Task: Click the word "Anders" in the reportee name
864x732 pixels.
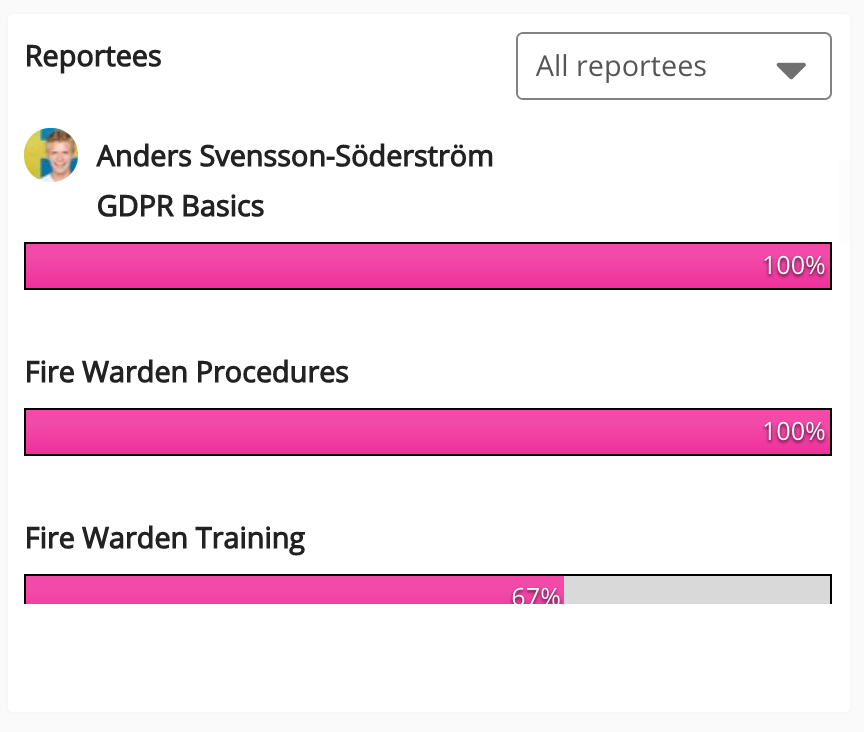Action: coord(144,156)
